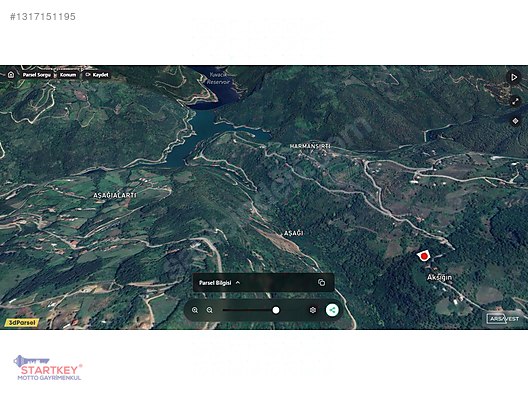Viewport: 528px width, 396px height.
Task: Open the home icon in top toolbar
Action: (x=11, y=74)
